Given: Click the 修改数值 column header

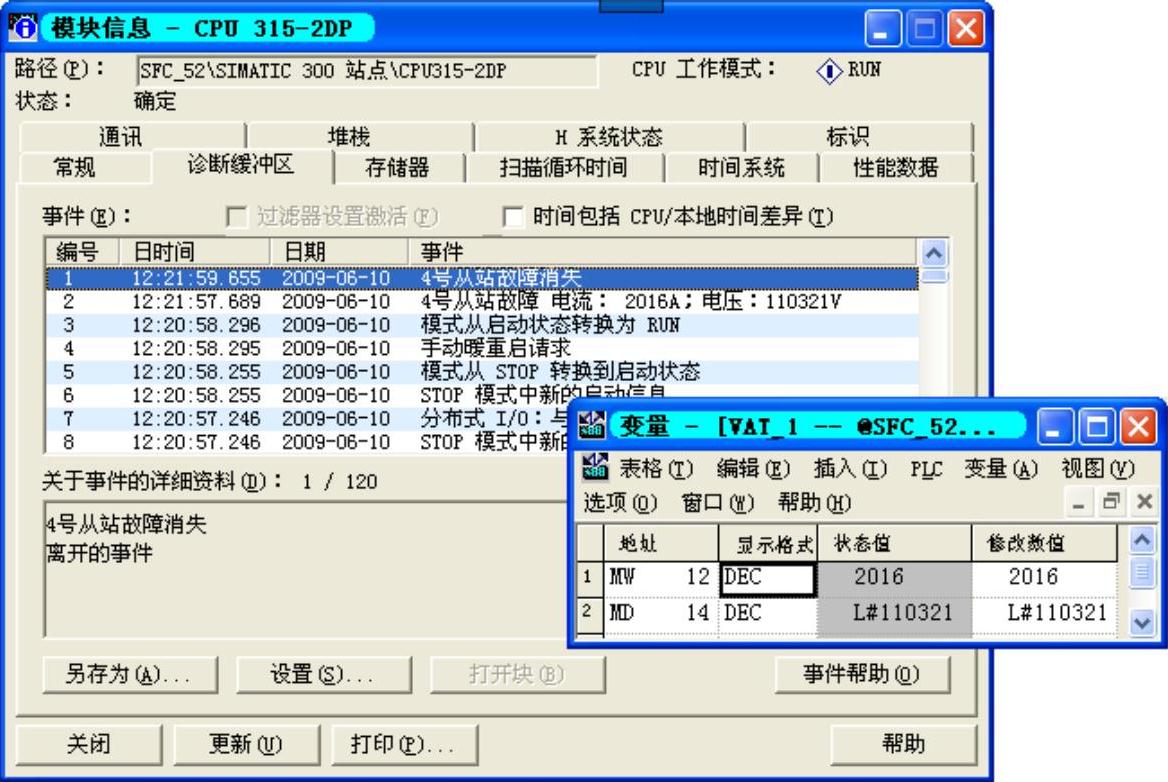Looking at the screenshot, I should [x=1044, y=544].
